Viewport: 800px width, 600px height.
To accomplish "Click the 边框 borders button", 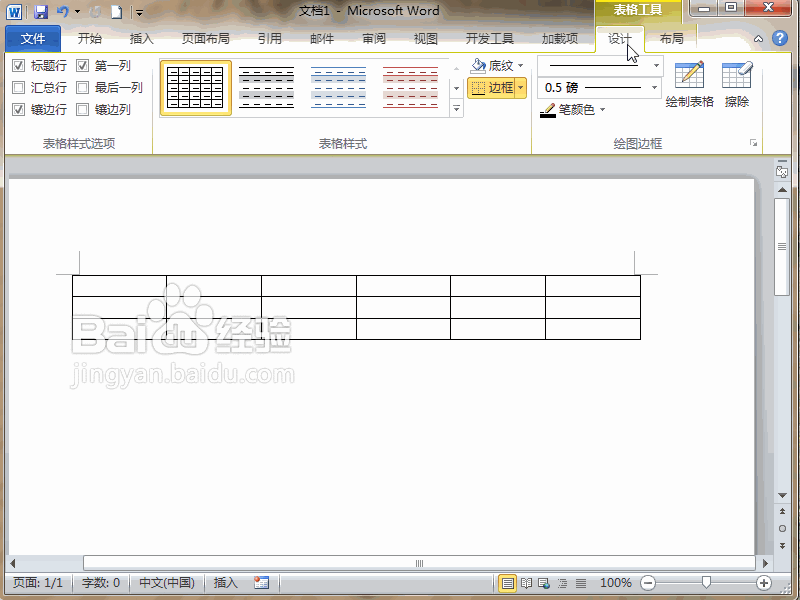I will click(x=492, y=88).
